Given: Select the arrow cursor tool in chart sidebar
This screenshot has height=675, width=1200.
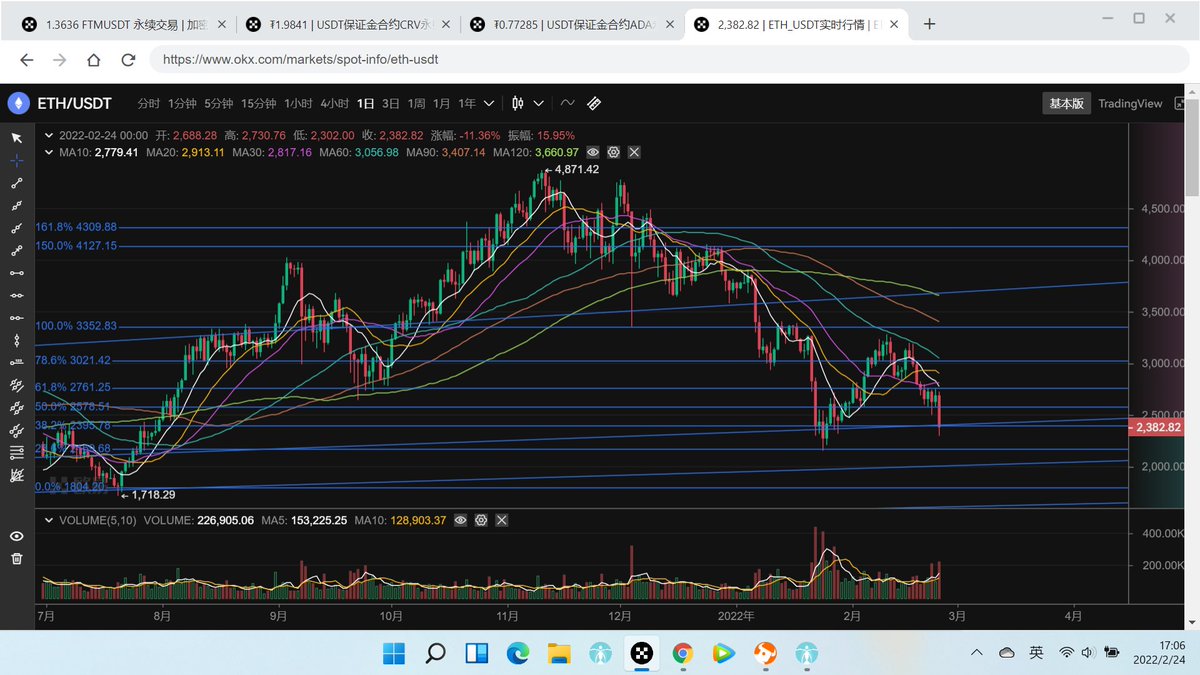Looking at the screenshot, I should point(16,138).
